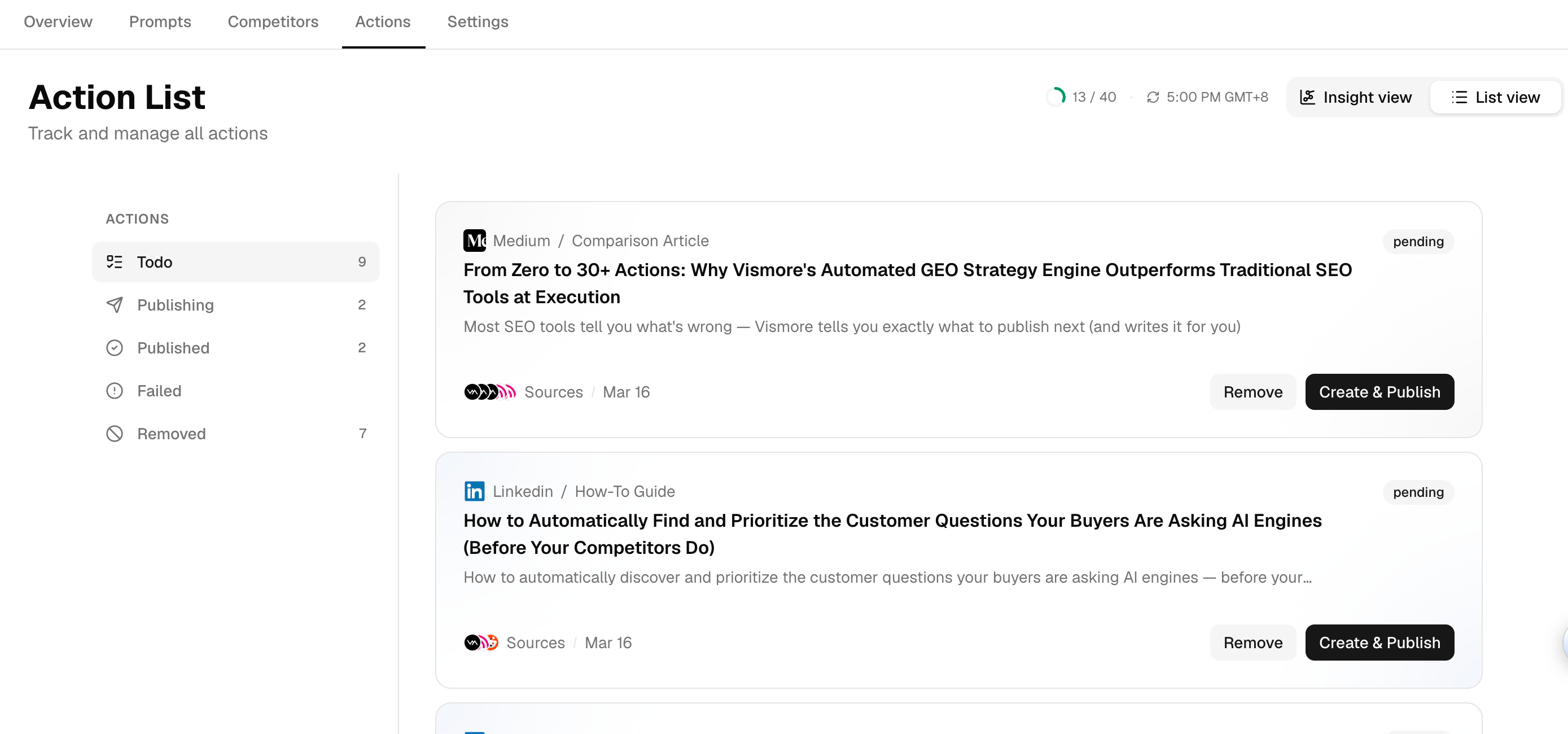Switch to Insight view

pyautogui.click(x=1356, y=98)
